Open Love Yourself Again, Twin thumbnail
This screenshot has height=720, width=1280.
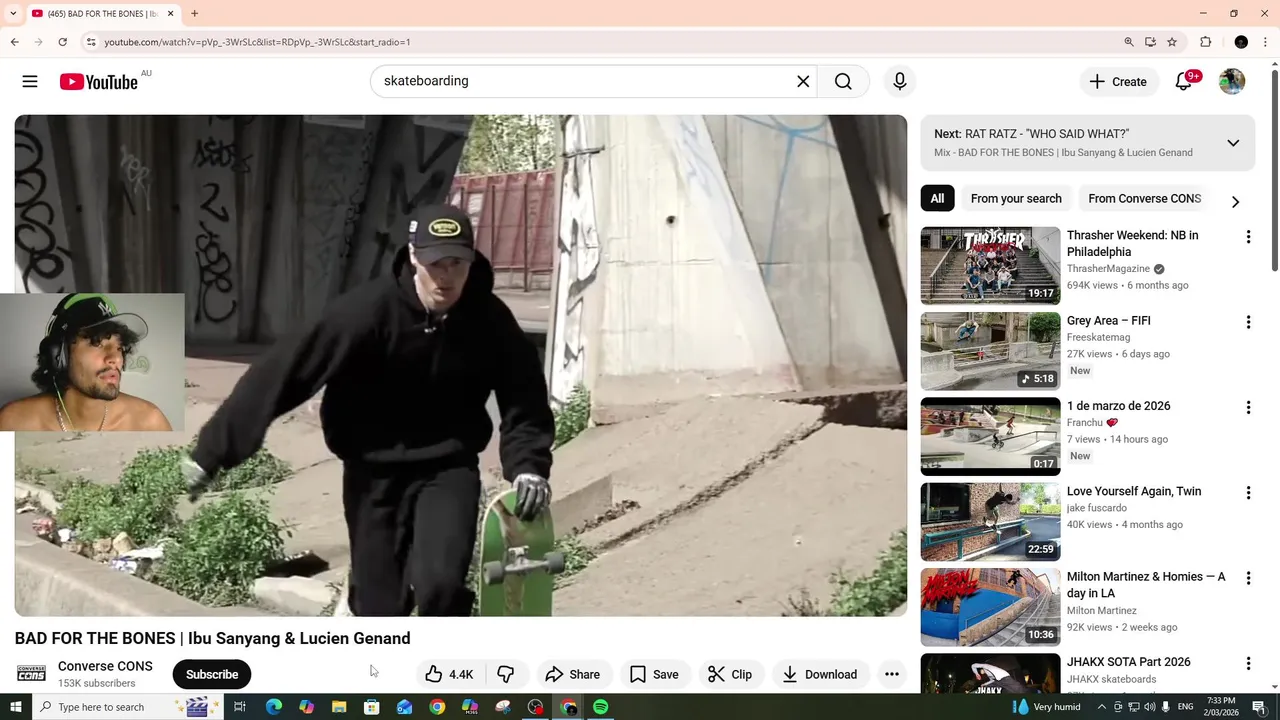(x=990, y=522)
